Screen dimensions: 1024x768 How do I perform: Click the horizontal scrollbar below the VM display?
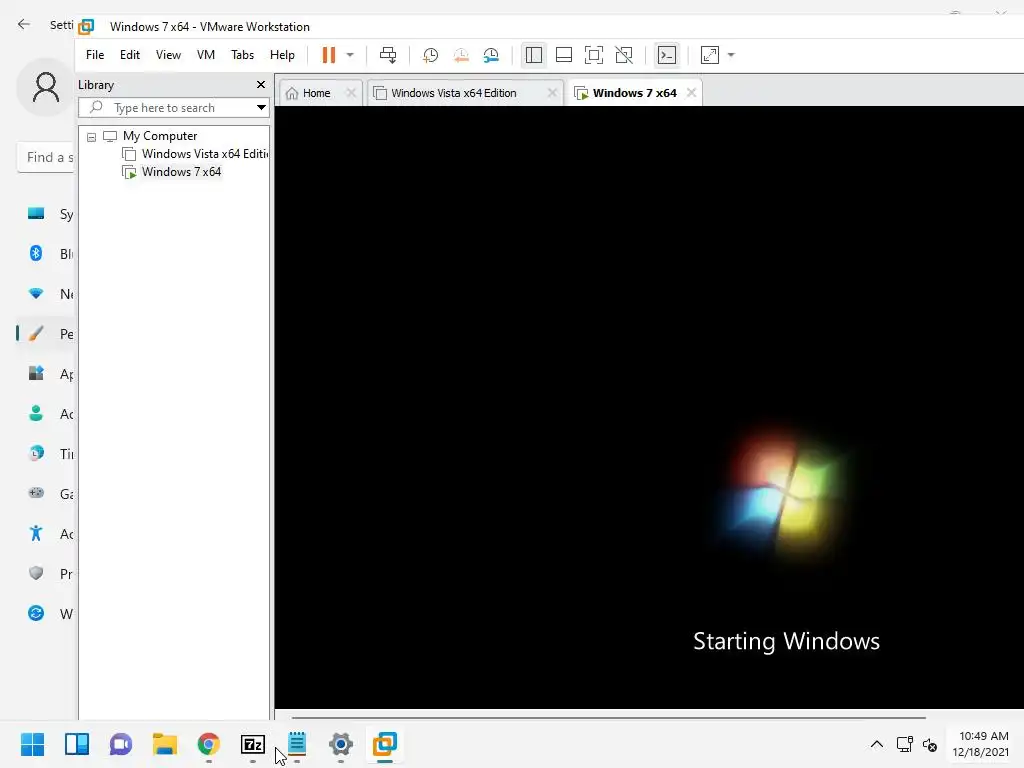click(x=609, y=718)
